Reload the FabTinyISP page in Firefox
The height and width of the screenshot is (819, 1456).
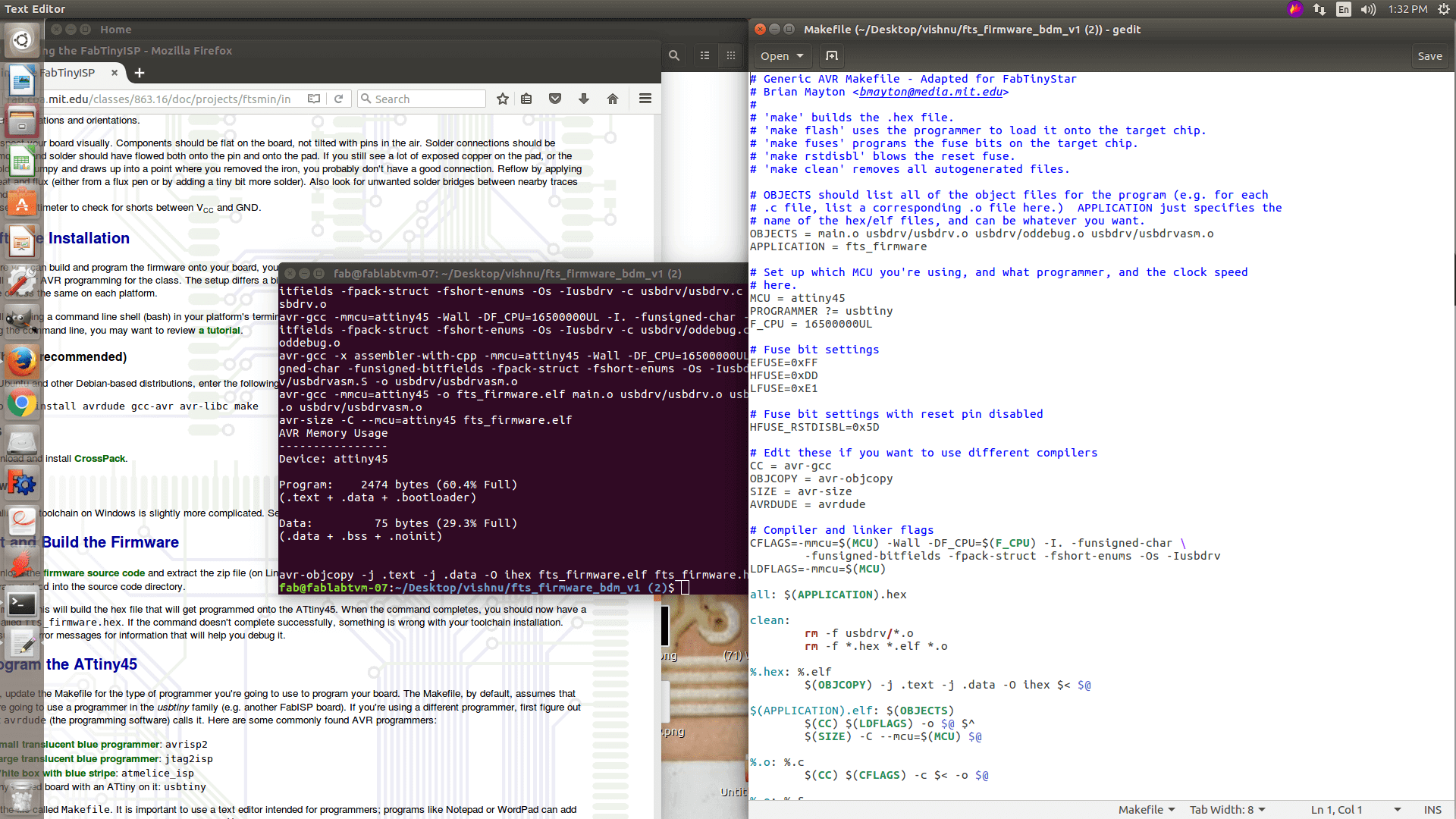(x=339, y=99)
